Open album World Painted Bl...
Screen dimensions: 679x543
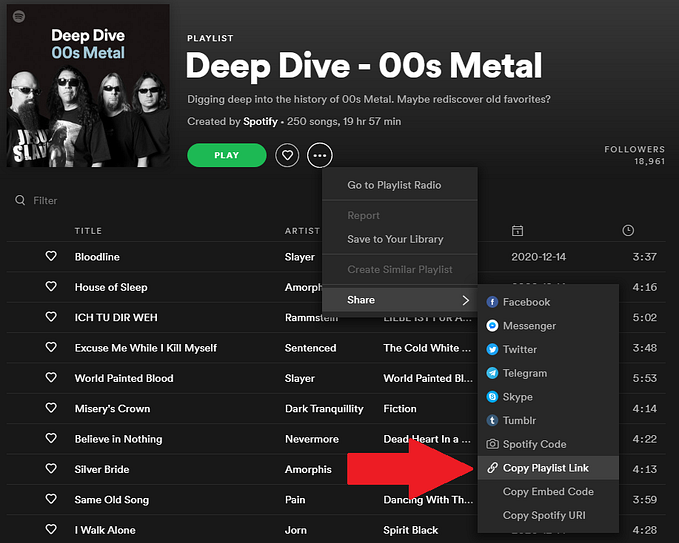coord(428,378)
